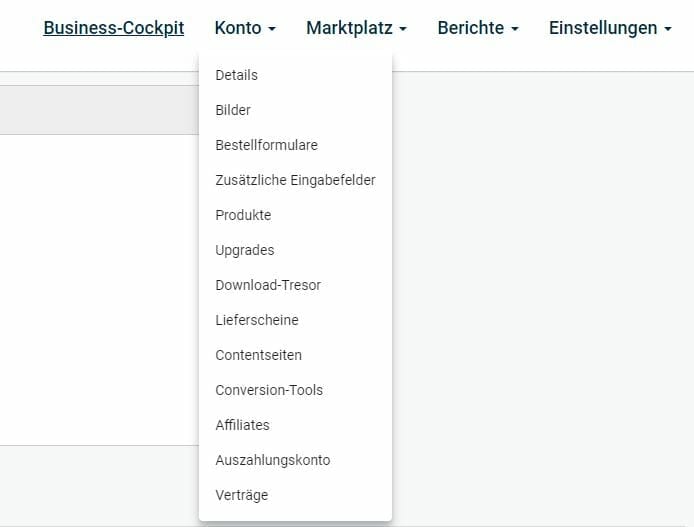
Task: Open Download-Tresor from the menu
Action: pos(268,285)
